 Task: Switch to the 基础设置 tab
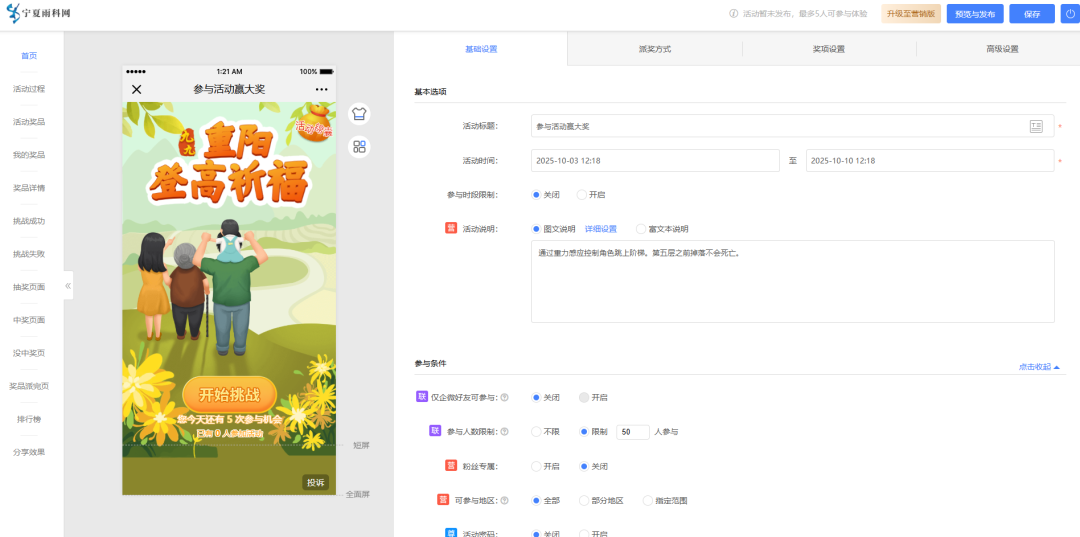click(481, 49)
